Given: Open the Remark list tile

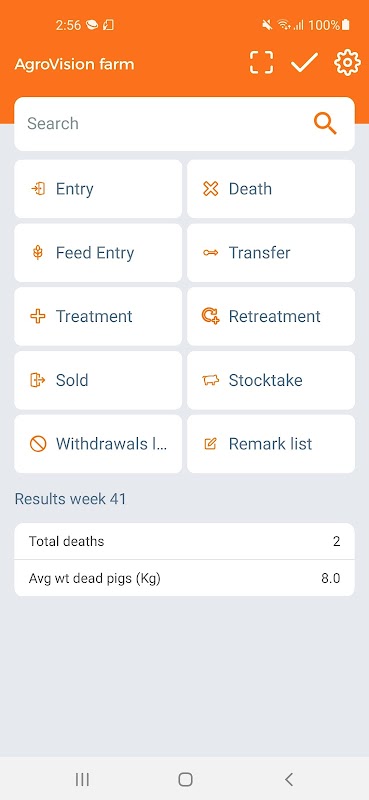Looking at the screenshot, I should [x=271, y=444].
